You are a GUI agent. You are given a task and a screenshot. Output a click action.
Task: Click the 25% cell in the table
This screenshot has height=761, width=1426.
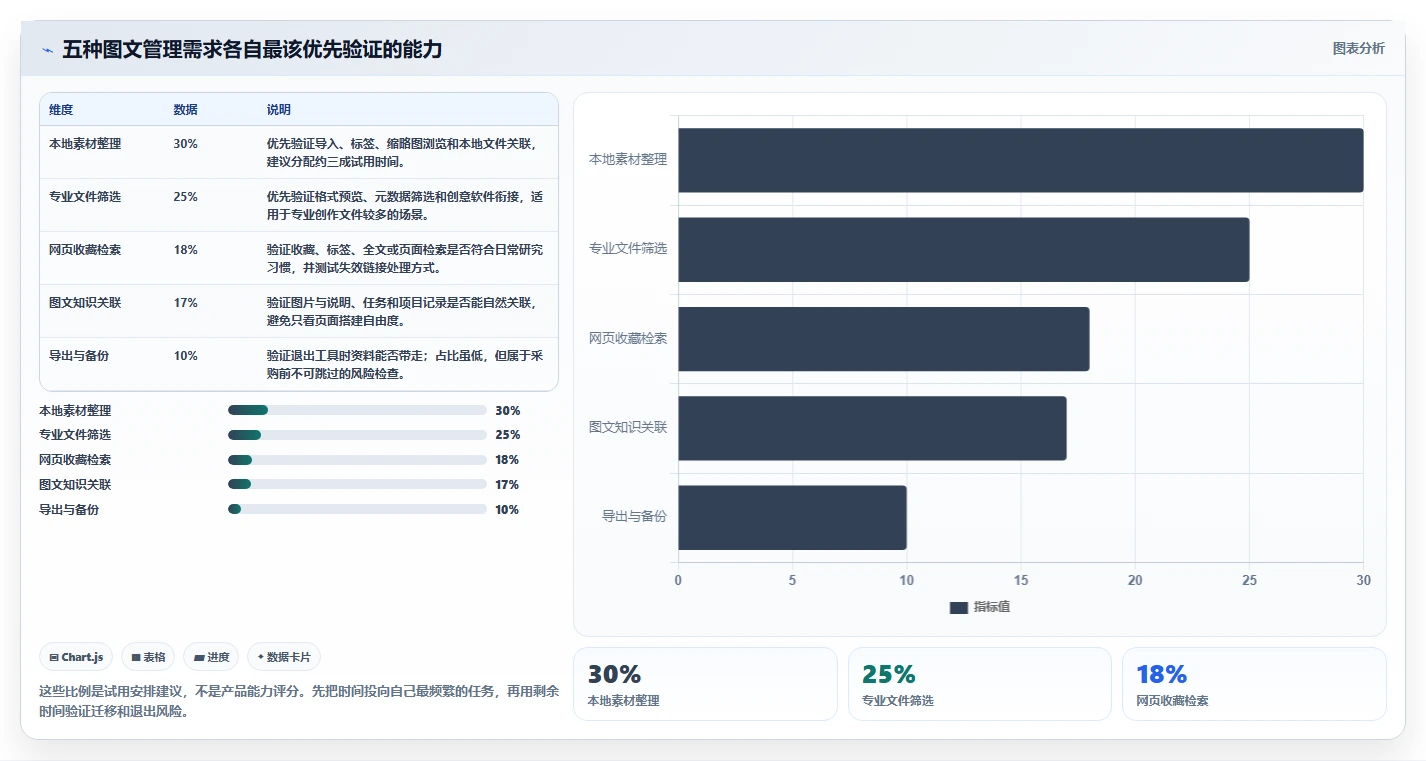[185, 197]
